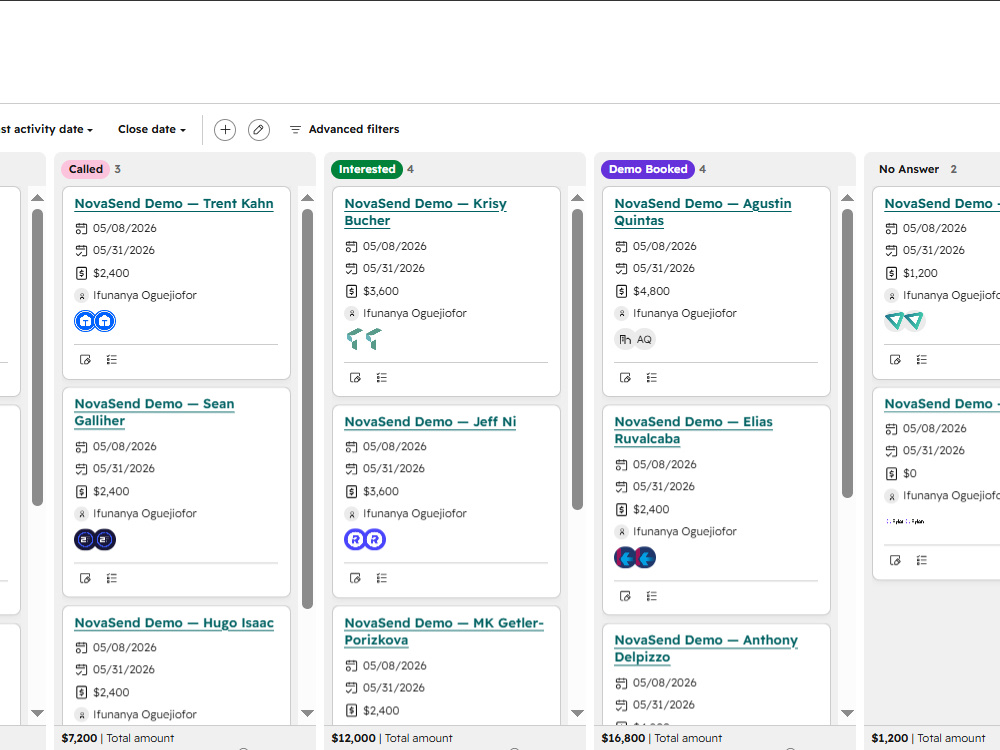Open NovaSend Demo — Jeff Ni deal
The height and width of the screenshot is (750, 1000).
430,422
